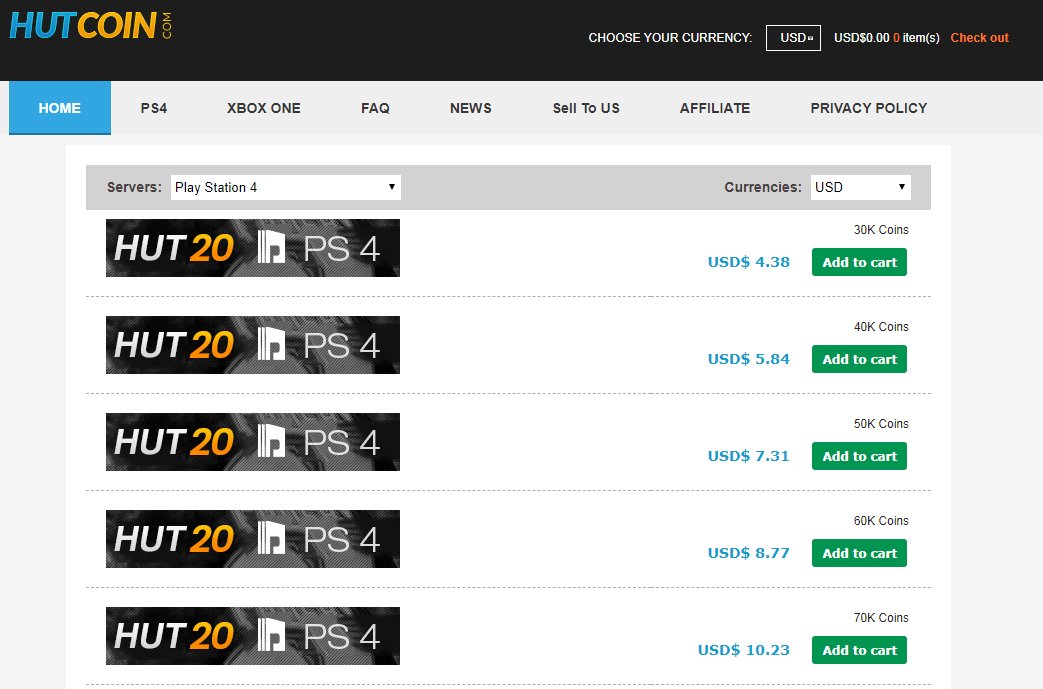Click the USD$ 4.38 price
This screenshot has width=1043, height=689.
coord(749,262)
